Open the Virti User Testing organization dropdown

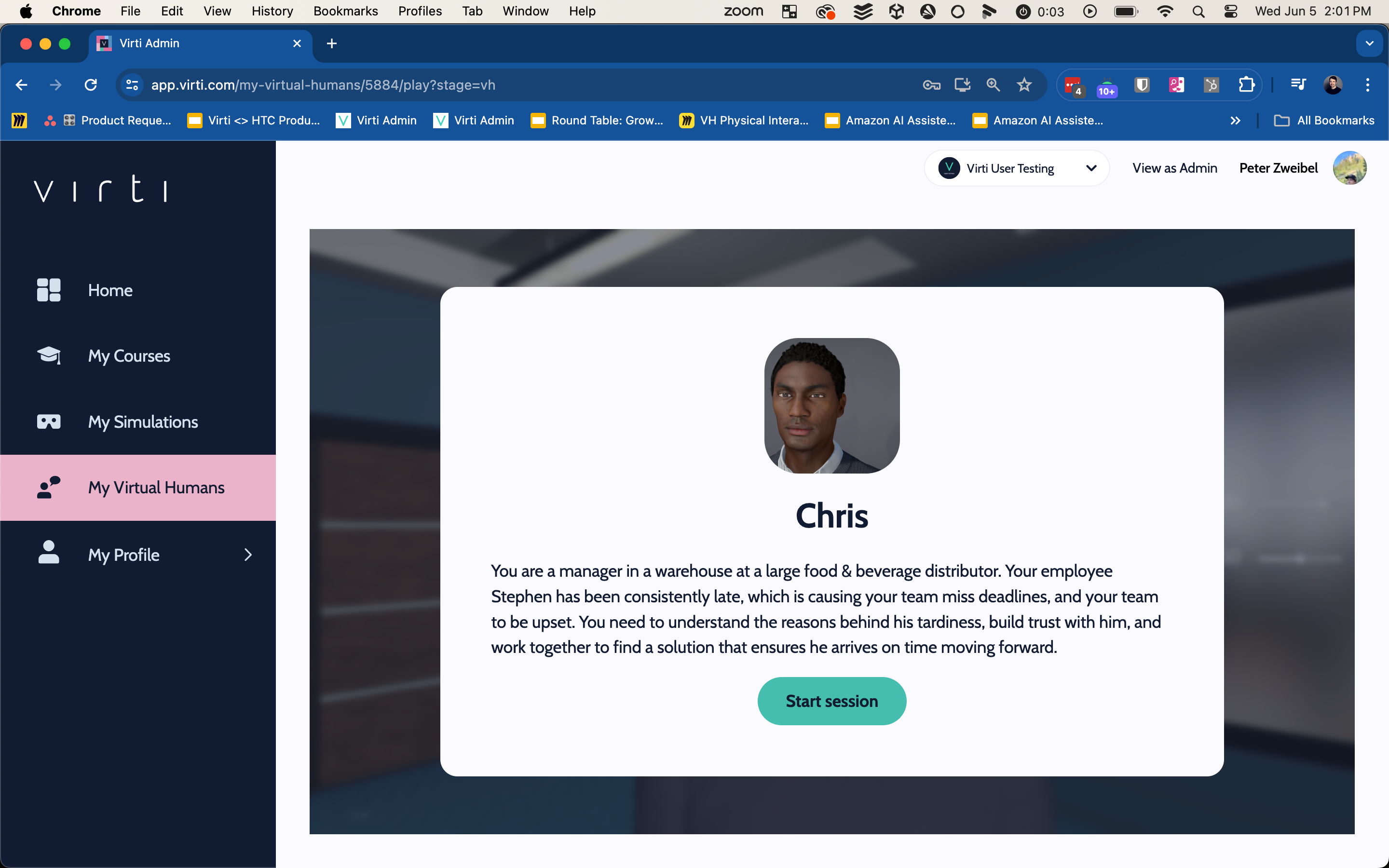pyautogui.click(x=1017, y=168)
